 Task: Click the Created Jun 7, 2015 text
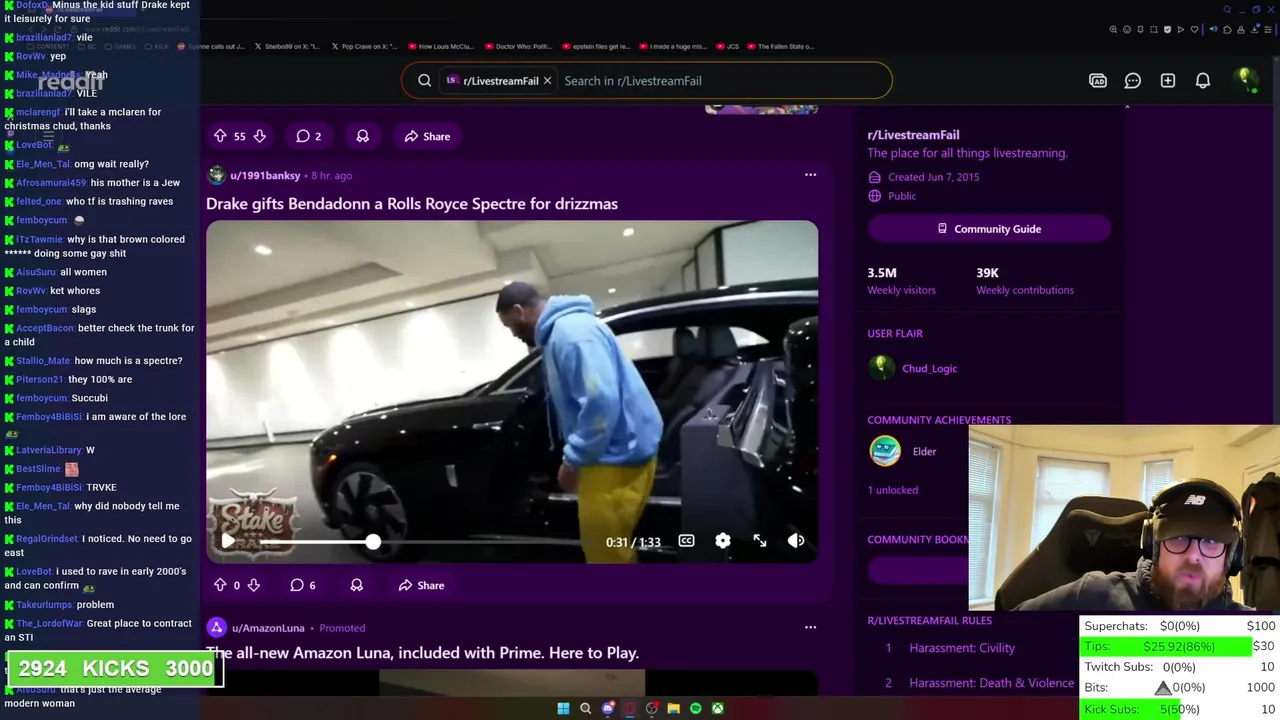933,177
